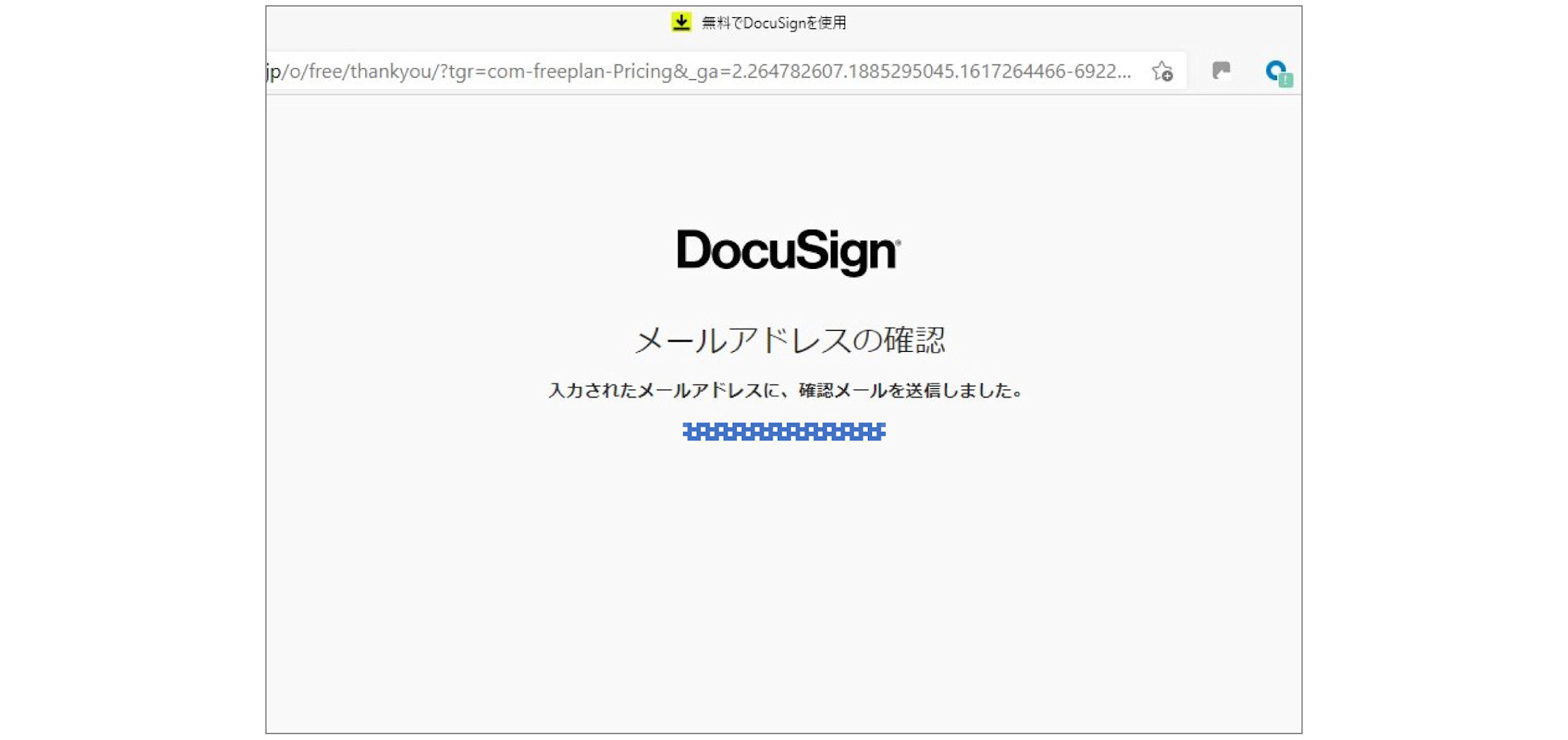Click the green exclamation badge on extension

pos(1286,79)
